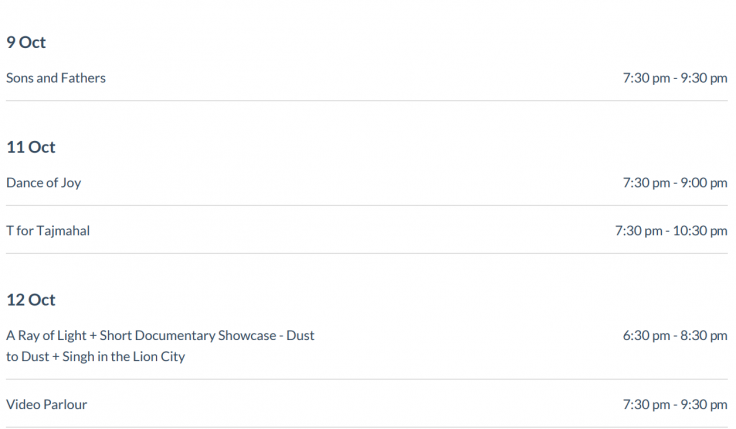
Task: Click the word Tajmahal in the event title
Action: pos(63,231)
